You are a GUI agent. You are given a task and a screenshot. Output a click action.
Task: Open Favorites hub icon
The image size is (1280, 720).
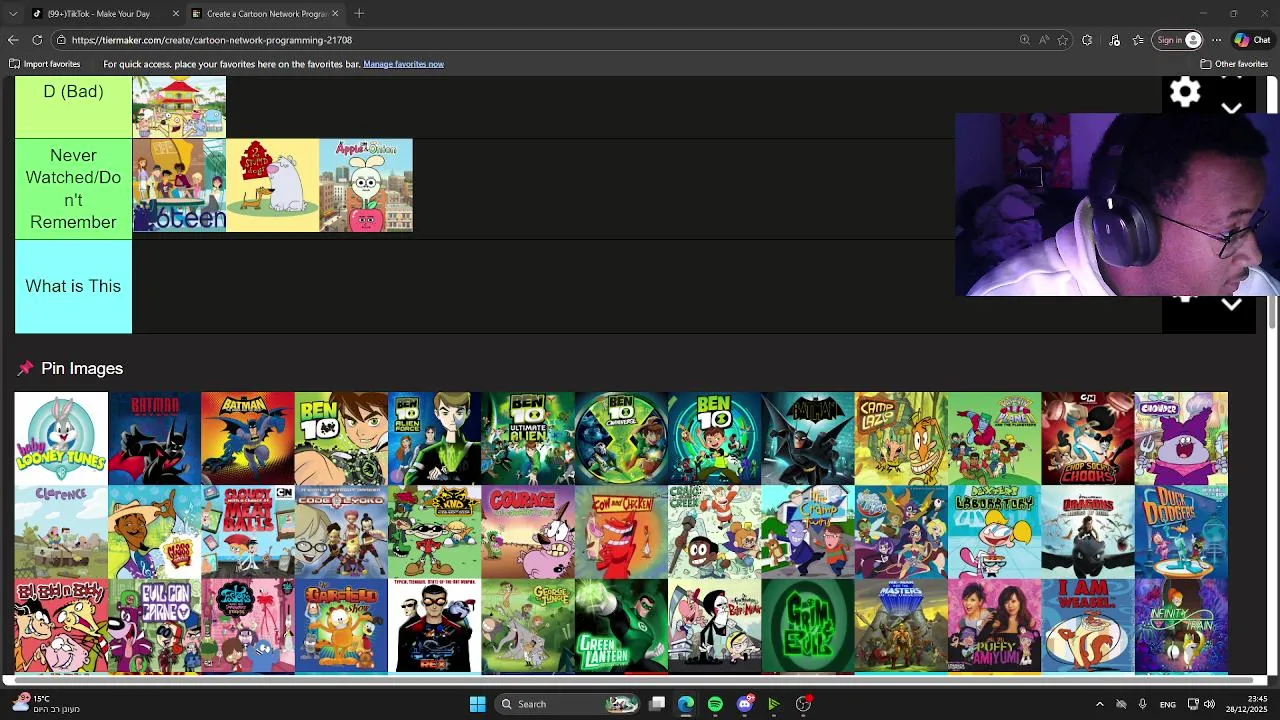[x=1138, y=40]
